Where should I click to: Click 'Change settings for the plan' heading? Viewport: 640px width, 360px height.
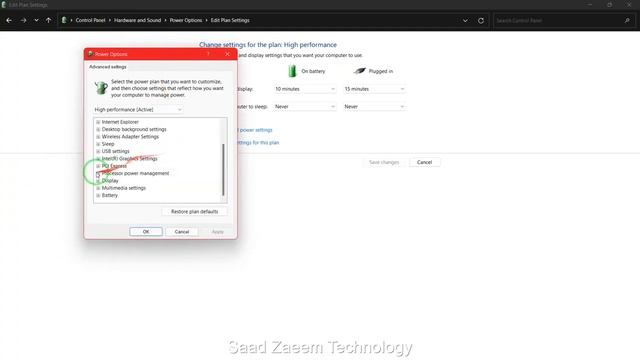pyautogui.click(x=268, y=44)
